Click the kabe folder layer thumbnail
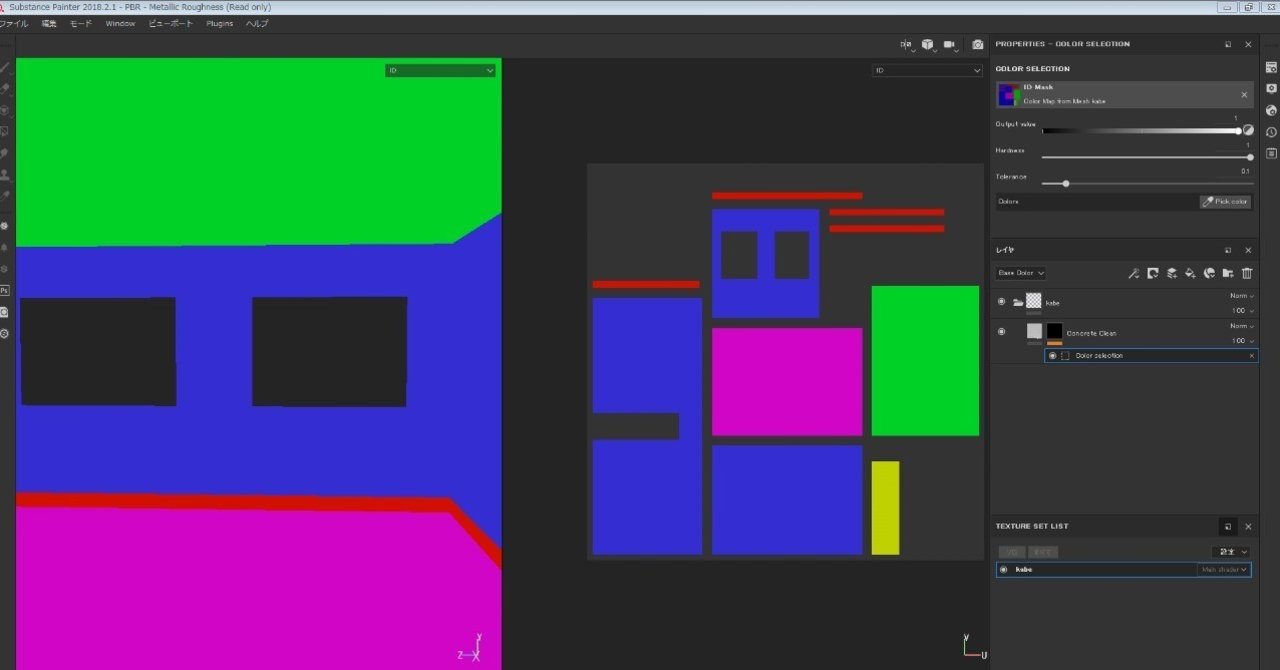Viewport: 1280px width, 670px height. 1034,300
